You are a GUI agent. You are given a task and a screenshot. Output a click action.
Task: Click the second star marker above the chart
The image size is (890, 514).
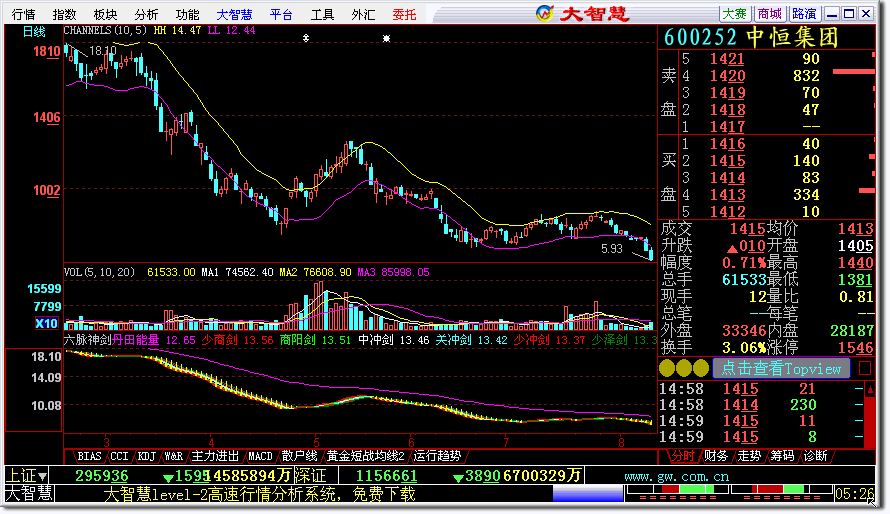(387, 38)
